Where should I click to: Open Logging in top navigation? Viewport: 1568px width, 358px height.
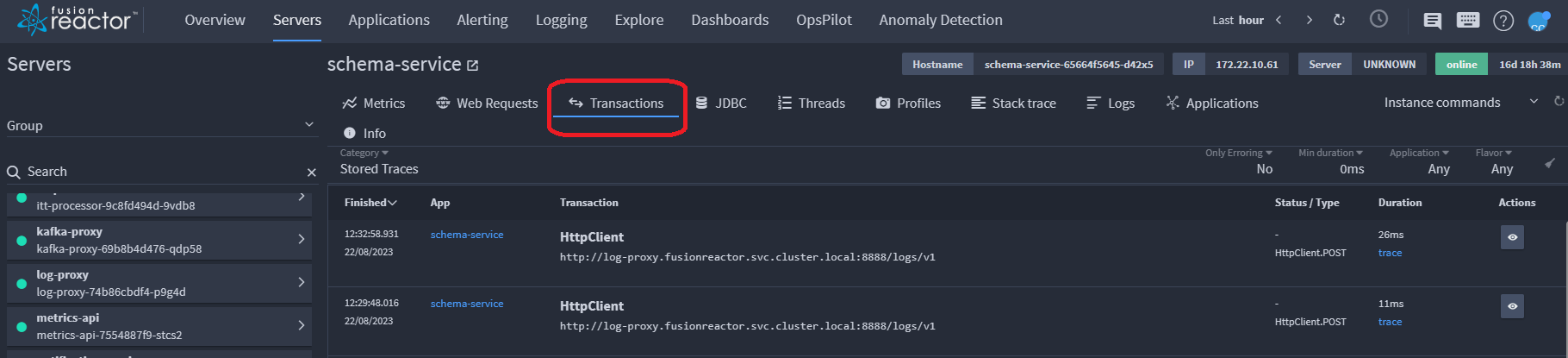(561, 20)
